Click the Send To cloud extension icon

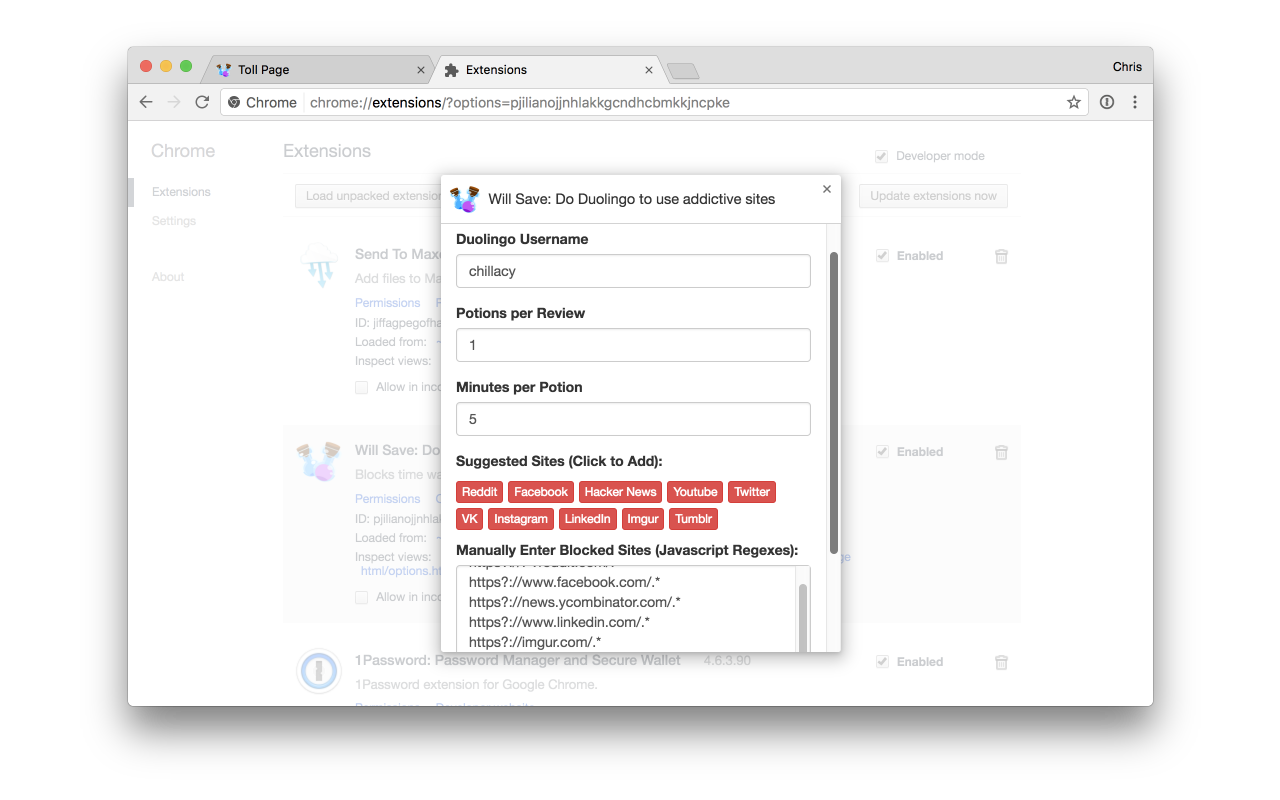pos(319,264)
